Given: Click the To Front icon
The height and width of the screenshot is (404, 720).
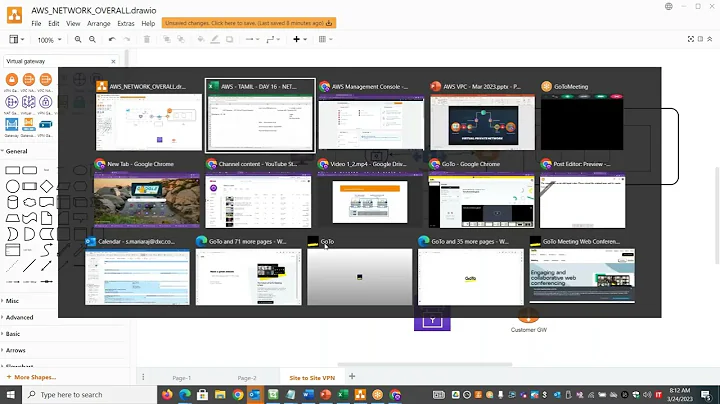Looking at the screenshot, I should coord(167,39).
